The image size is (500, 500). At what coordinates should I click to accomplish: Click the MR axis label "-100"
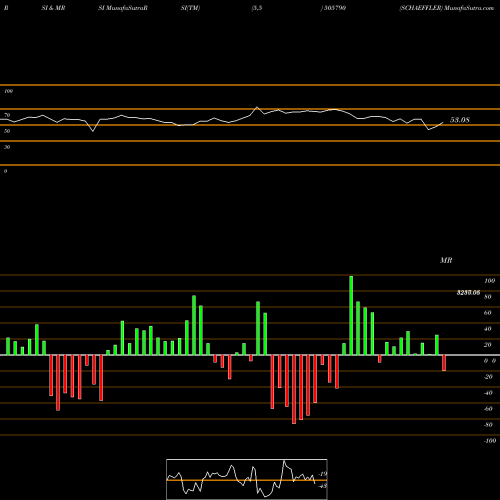pos(490,441)
